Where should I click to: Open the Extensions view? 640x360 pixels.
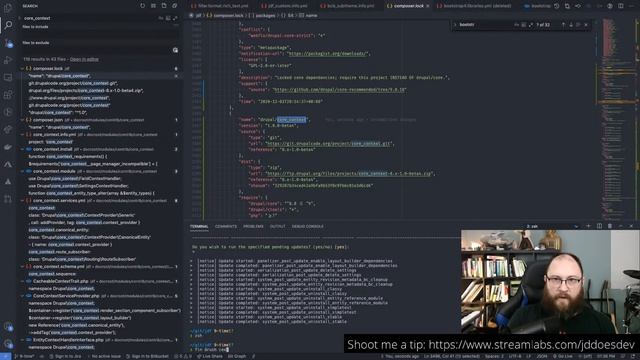tap(8, 95)
